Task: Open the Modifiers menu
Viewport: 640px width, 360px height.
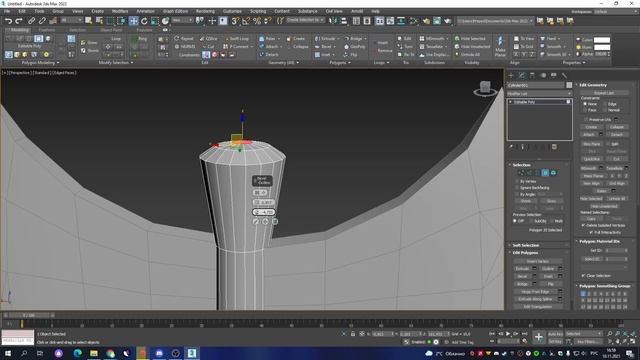Action: point(120,11)
